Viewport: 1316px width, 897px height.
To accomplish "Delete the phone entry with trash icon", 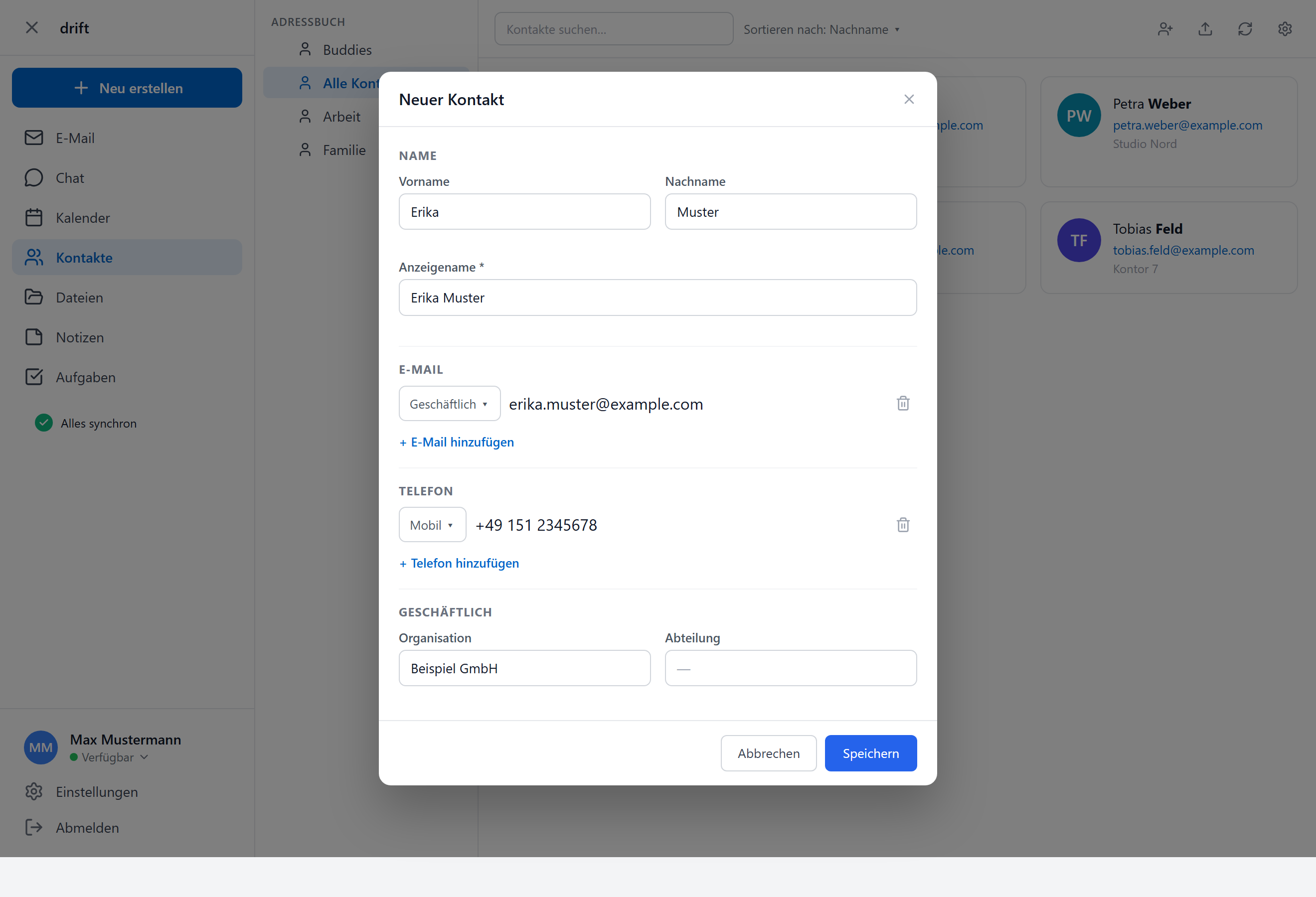I will pyautogui.click(x=903, y=525).
